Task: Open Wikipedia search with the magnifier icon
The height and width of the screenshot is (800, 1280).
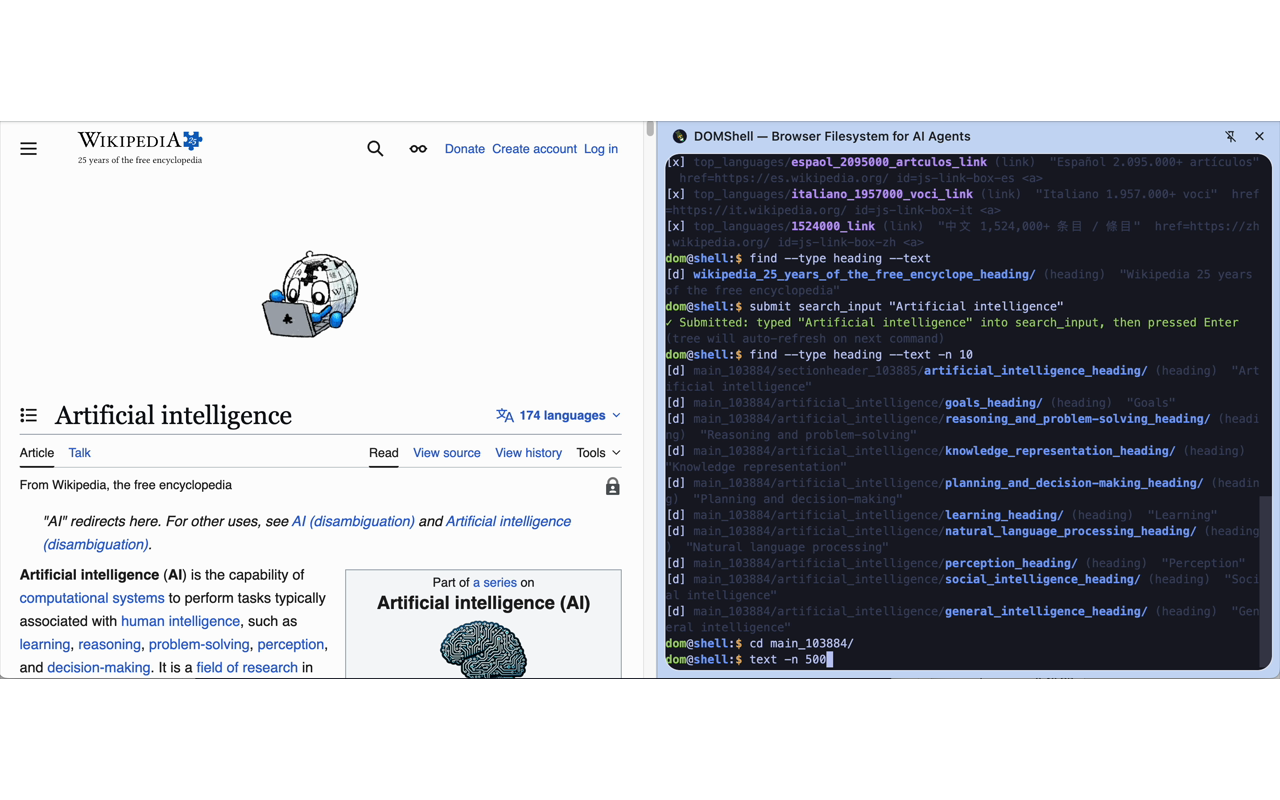Action: (375, 148)
